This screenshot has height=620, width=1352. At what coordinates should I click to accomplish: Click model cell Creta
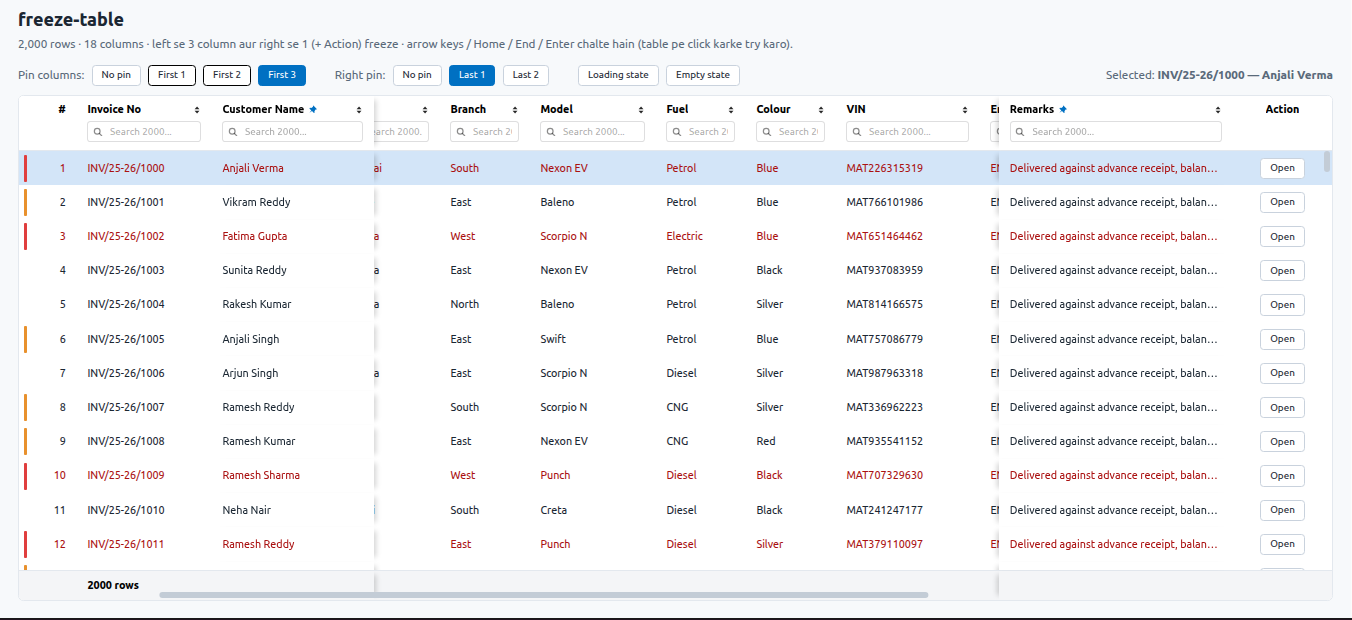point(554,510)
